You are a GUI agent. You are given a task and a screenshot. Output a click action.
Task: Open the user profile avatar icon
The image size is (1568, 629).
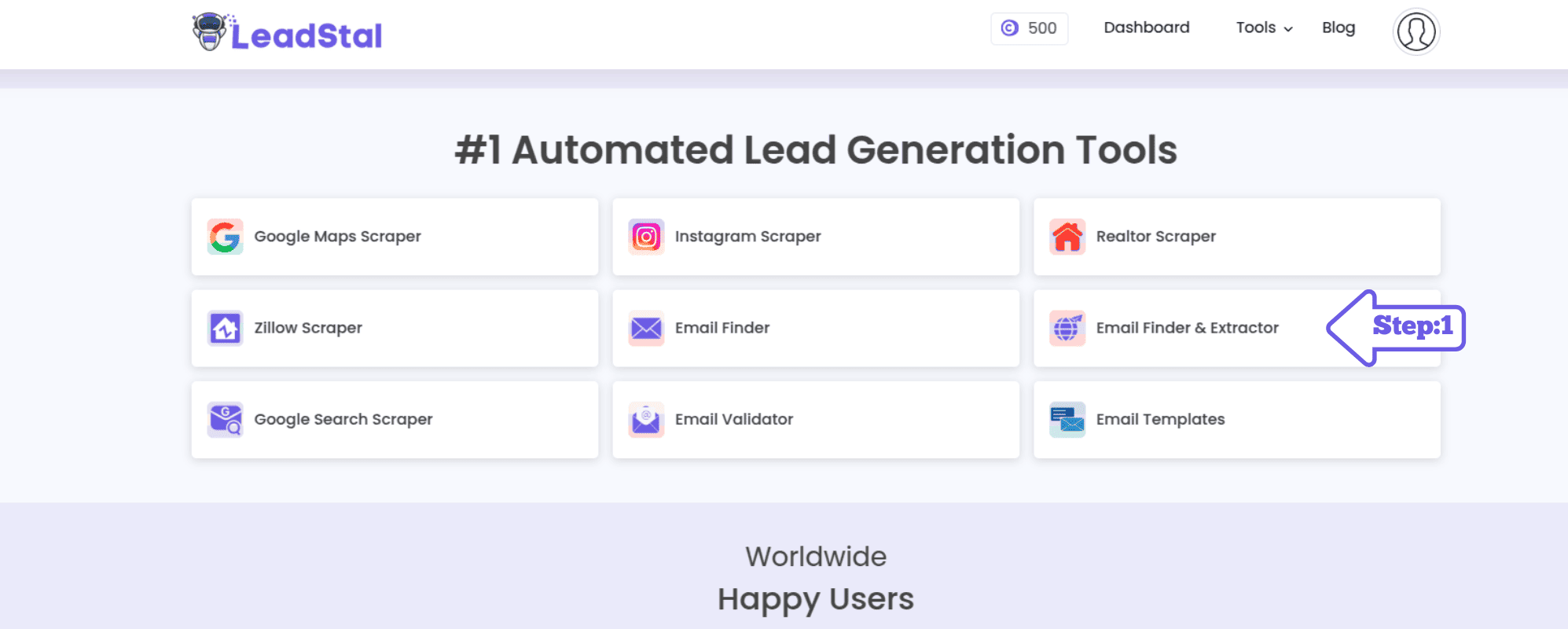tap(1416, 31)
